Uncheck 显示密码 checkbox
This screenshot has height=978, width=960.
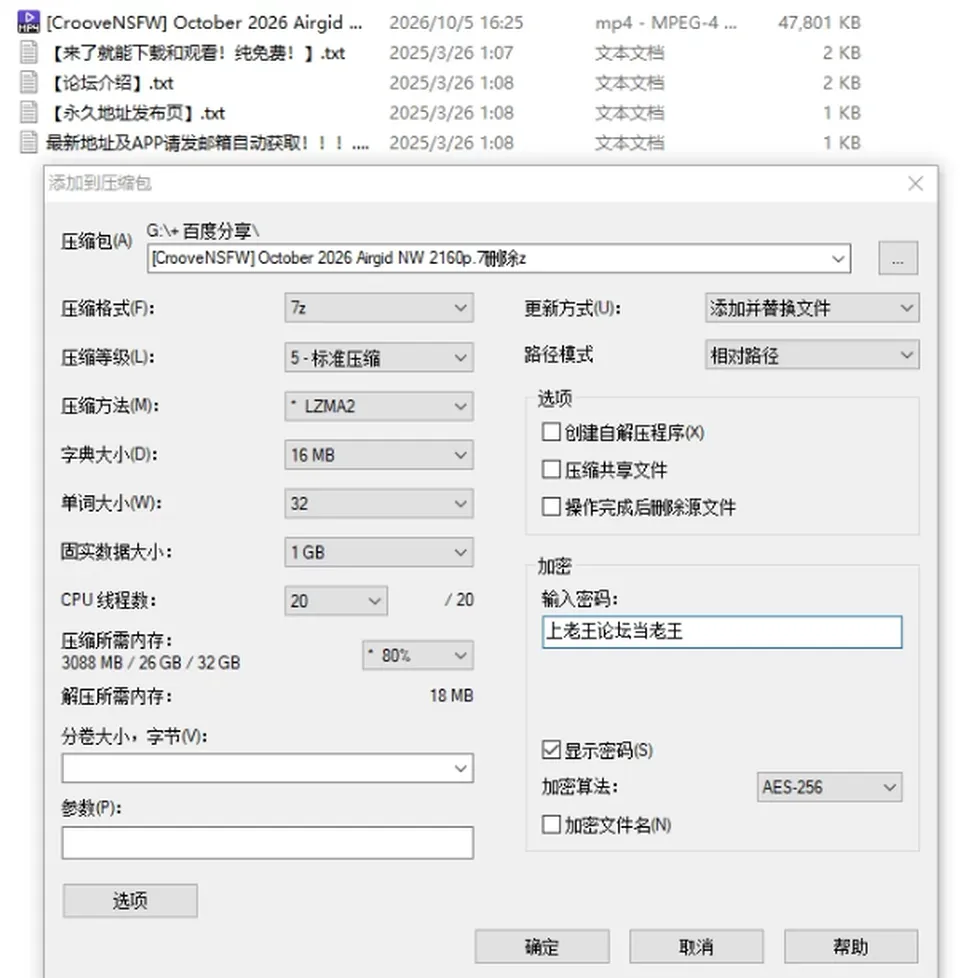point(551,750)
